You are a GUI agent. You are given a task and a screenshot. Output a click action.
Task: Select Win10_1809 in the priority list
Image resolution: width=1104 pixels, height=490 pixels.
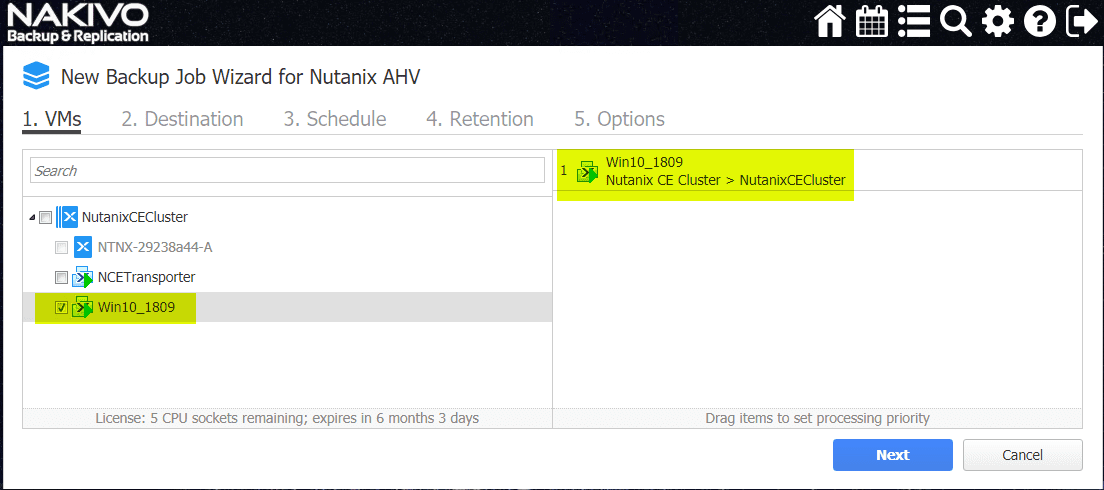705,171
